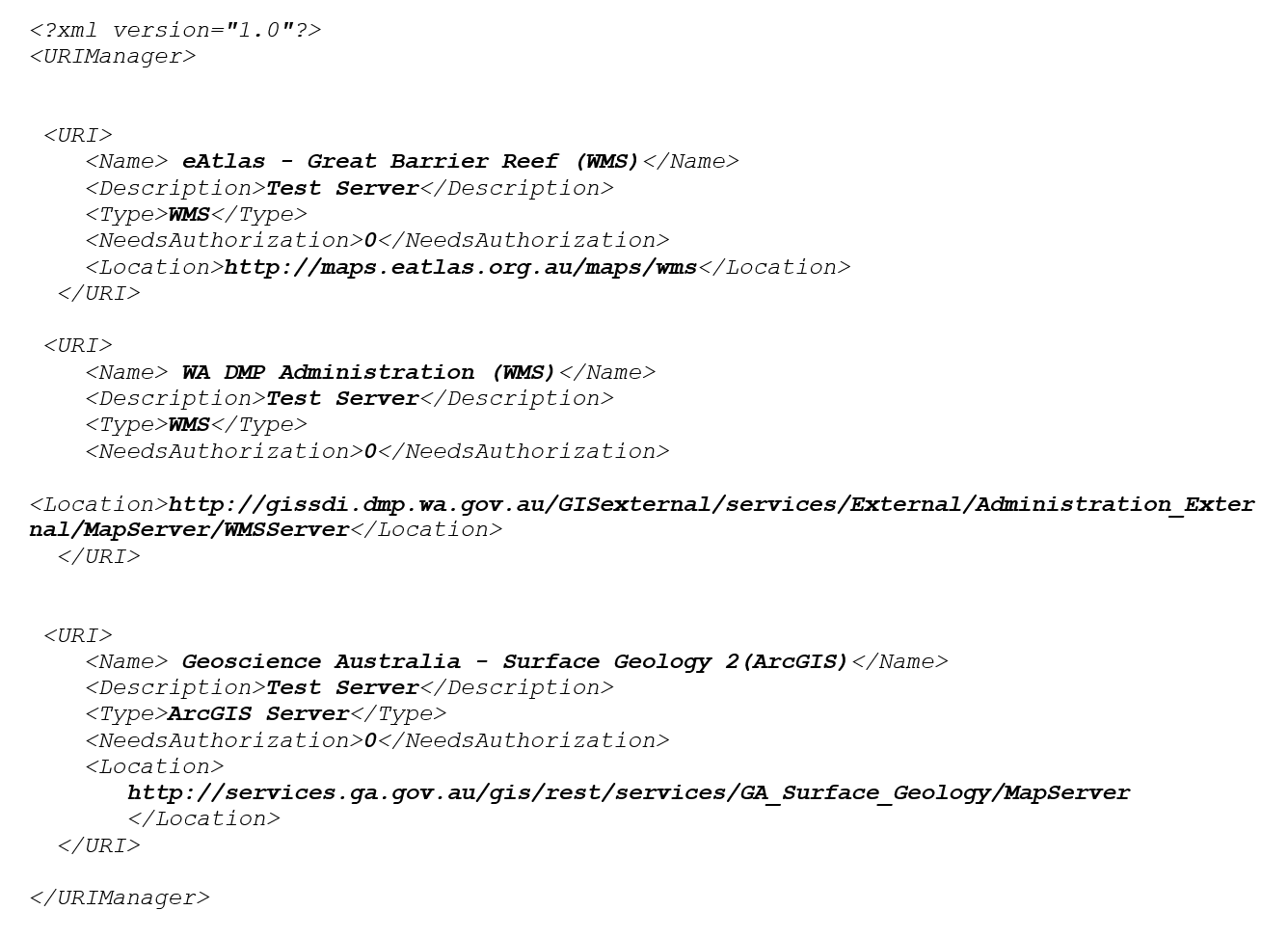Click the first NeedsAuthorization value 0
Screen dimensions: 1288x937
(x=370, y=240)
